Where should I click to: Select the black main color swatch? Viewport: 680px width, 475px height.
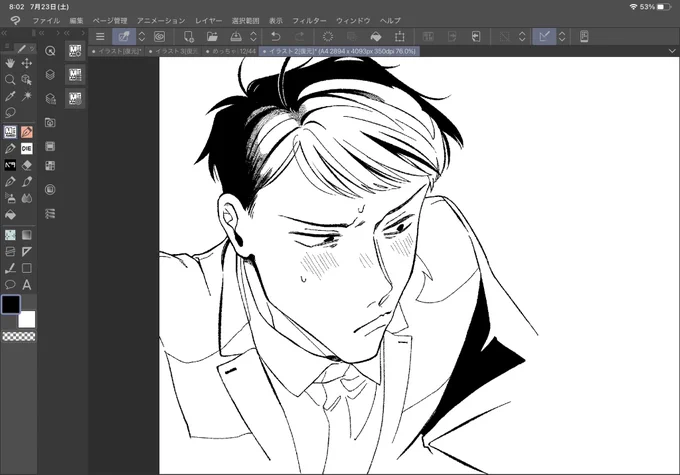11,304
